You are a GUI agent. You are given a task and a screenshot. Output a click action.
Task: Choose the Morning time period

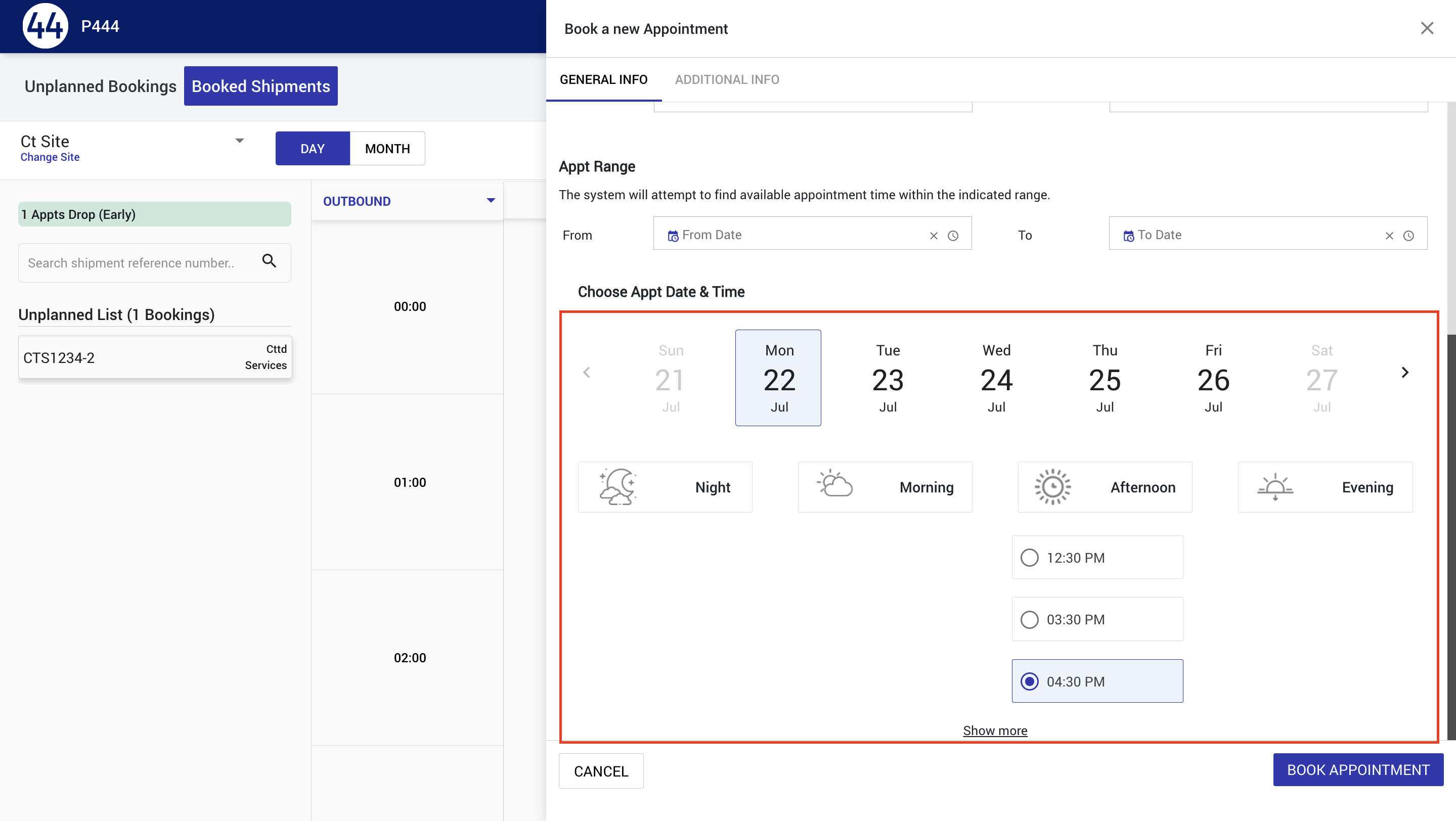[x=885, y=487]
